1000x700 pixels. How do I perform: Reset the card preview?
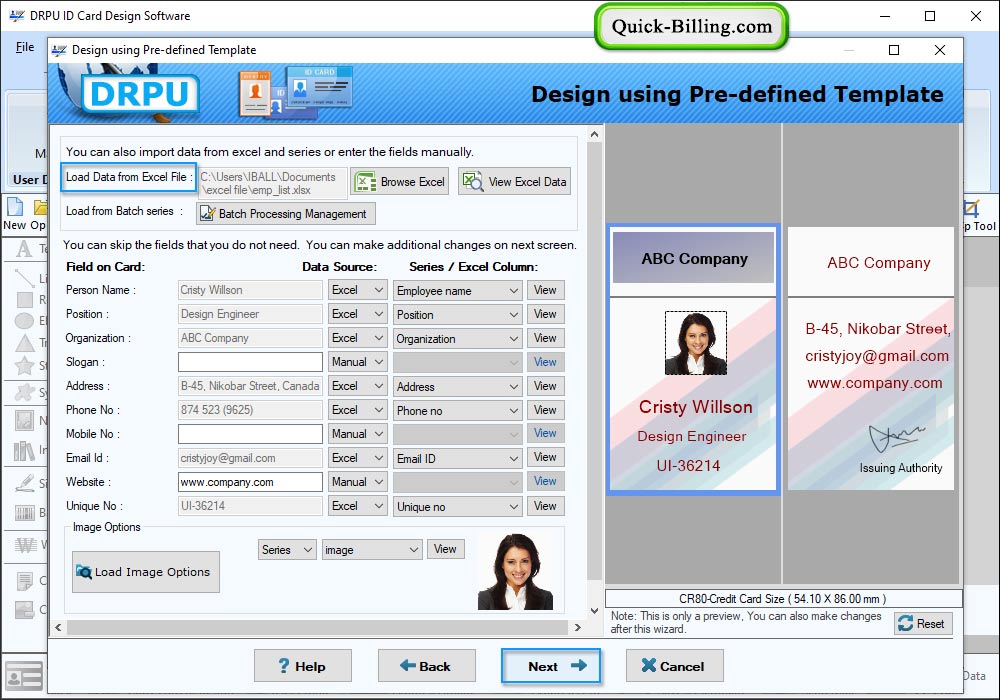tap(923, 623)
